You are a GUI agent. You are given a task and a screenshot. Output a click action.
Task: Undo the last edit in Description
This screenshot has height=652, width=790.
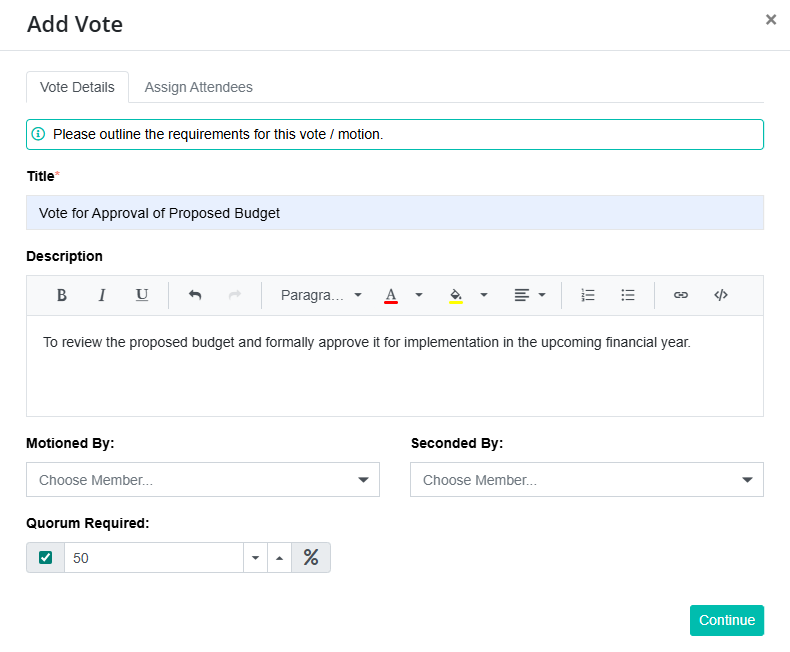(x=195, y=295)
